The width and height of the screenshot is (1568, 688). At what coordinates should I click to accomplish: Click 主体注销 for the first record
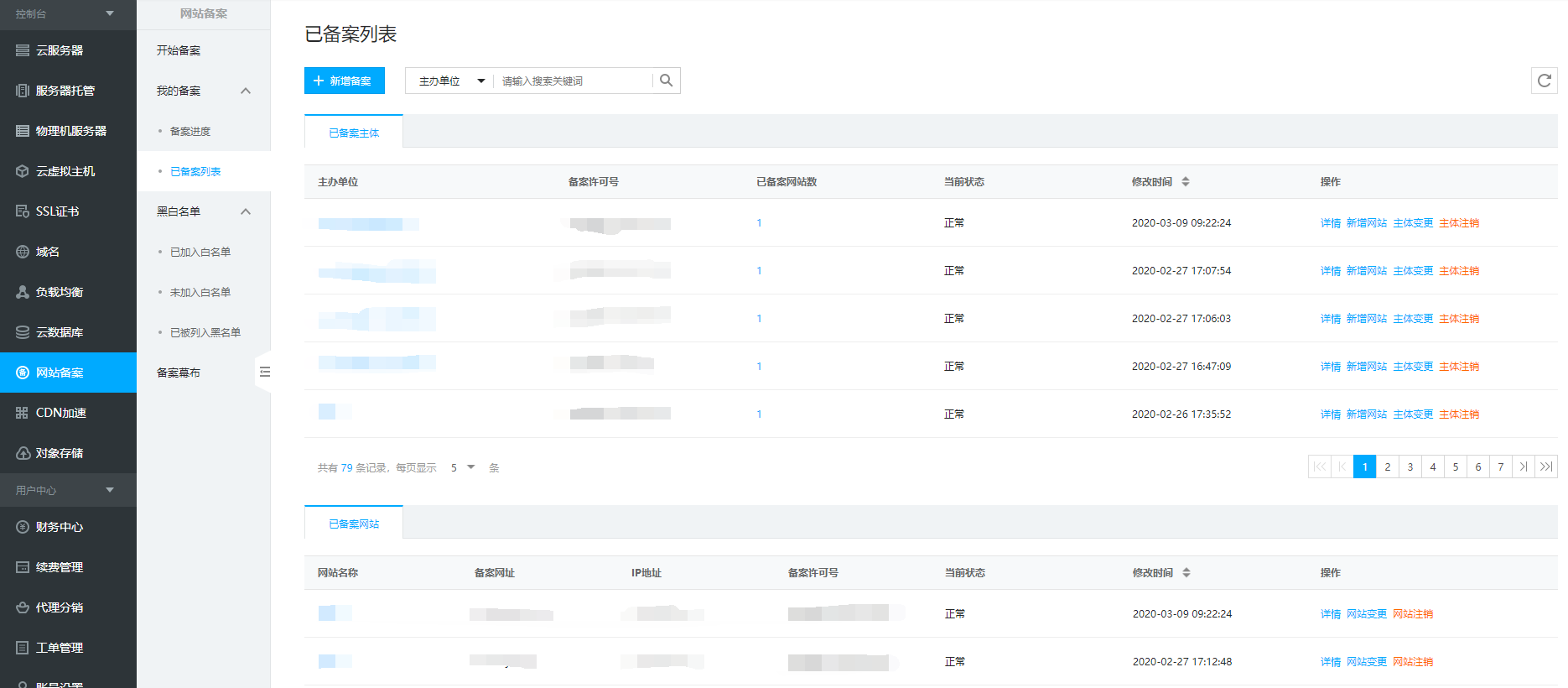[1459, 223]
